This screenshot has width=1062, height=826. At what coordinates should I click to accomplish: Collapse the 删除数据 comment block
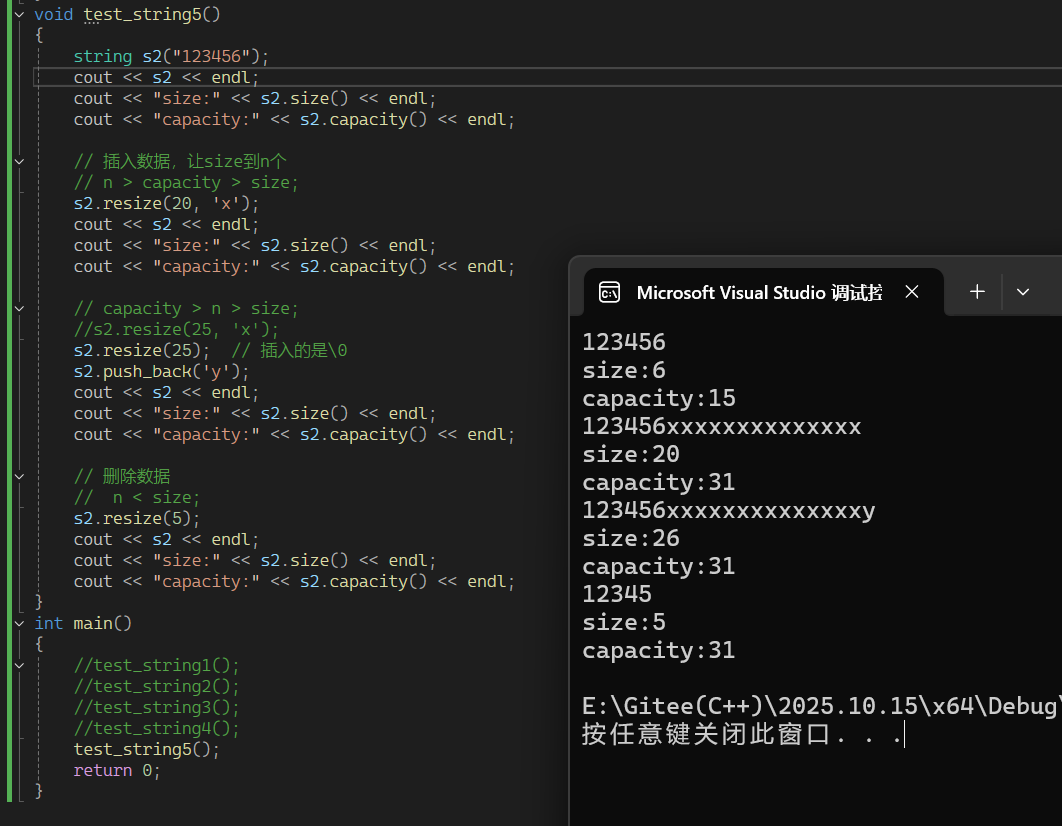19,476
